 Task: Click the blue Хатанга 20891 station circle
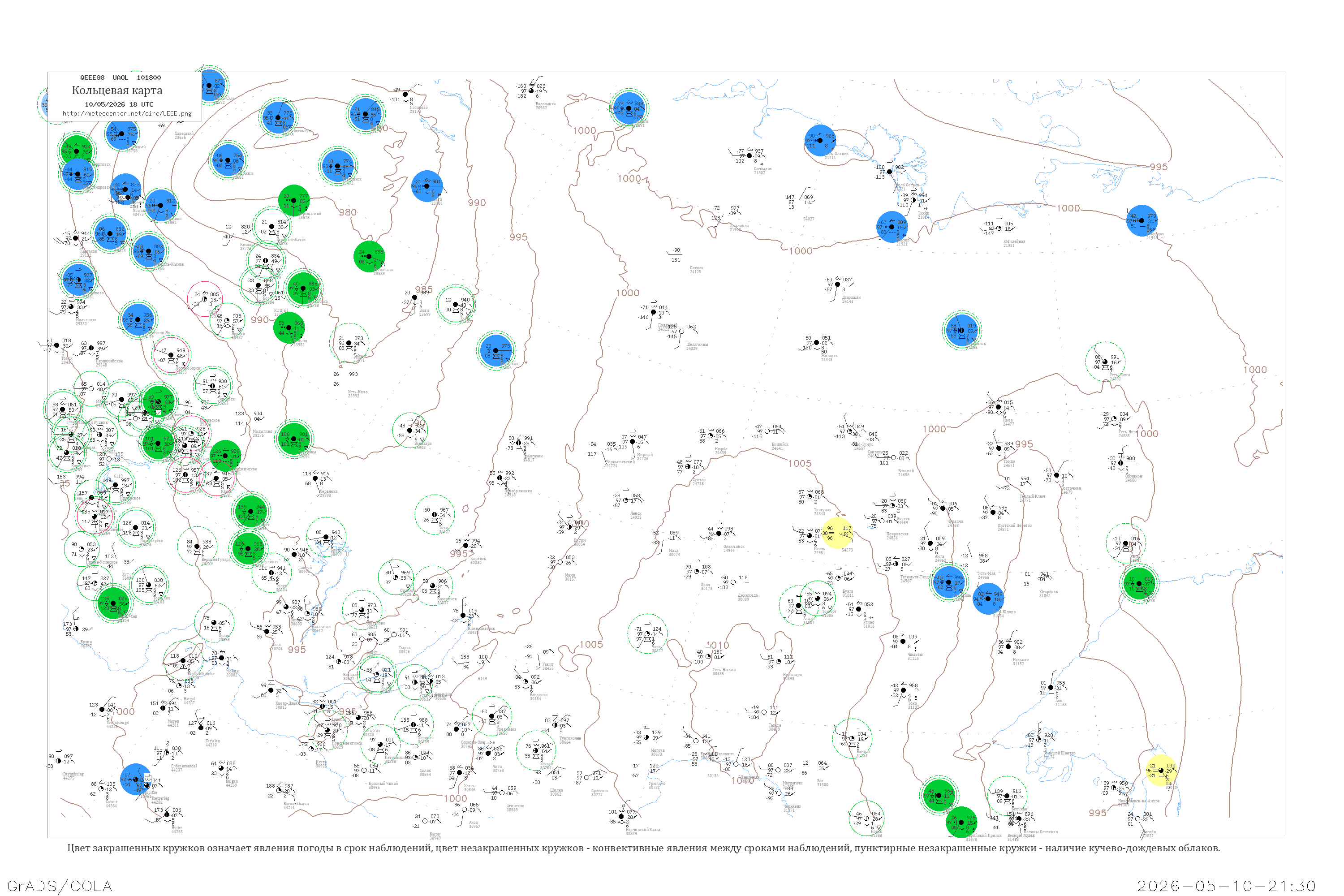(629, 108)
